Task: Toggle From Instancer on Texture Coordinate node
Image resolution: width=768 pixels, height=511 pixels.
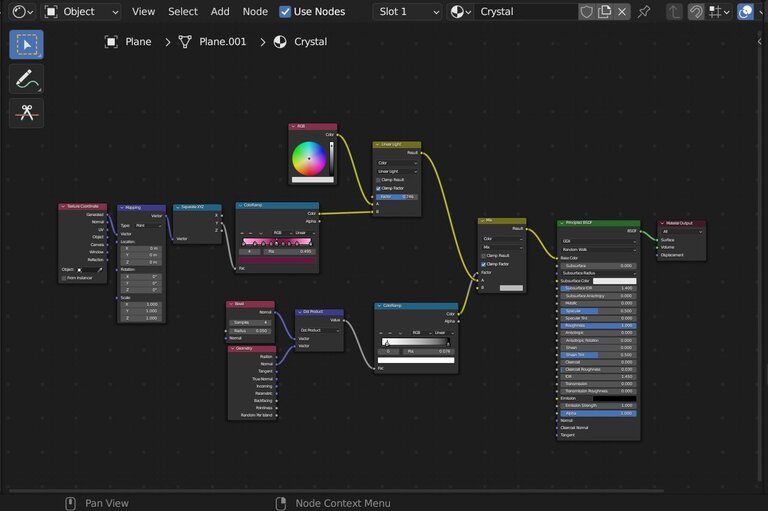Action: coord(64,278)
